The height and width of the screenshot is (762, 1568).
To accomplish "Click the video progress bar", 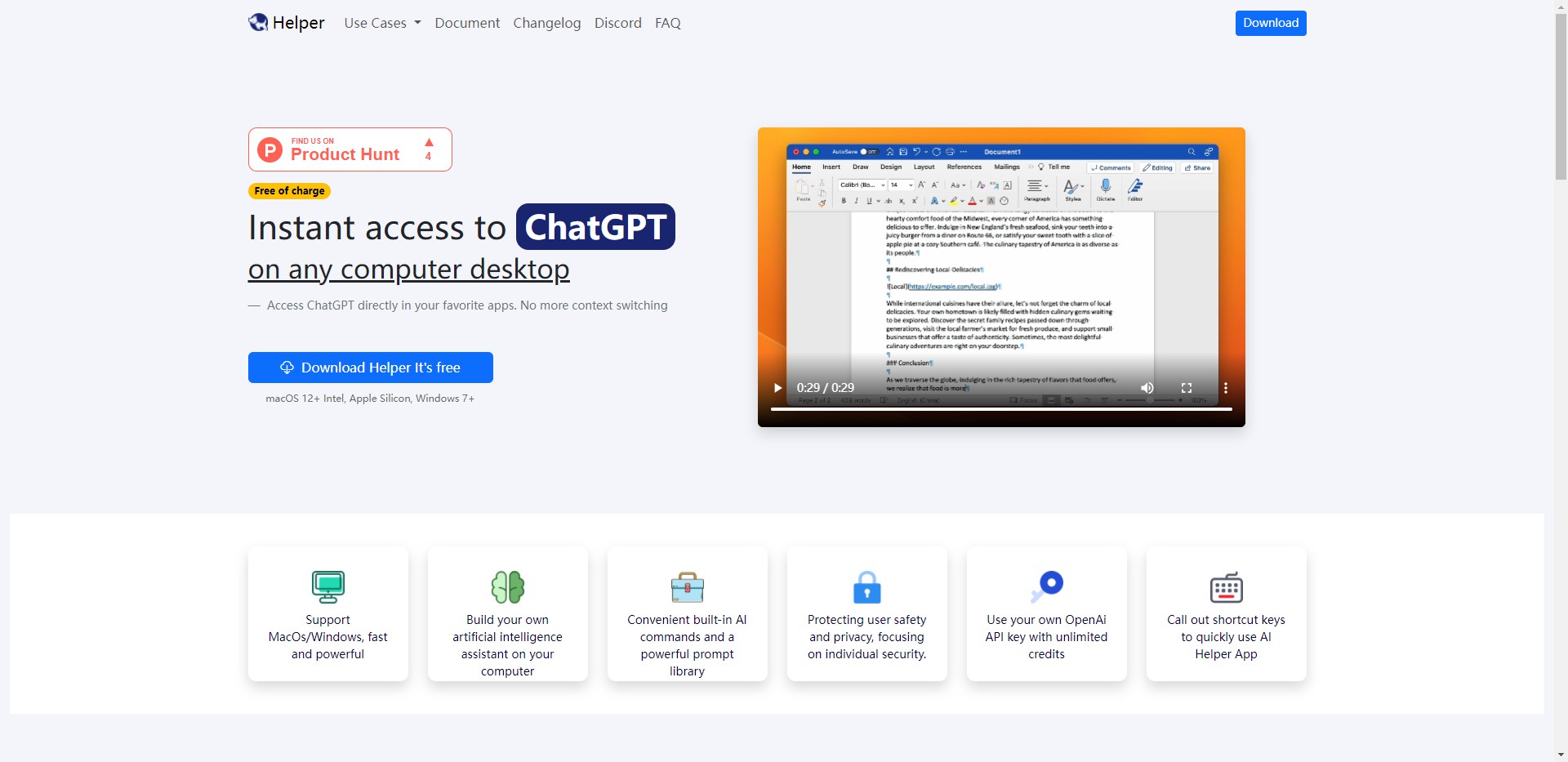I will point(1001,409).
